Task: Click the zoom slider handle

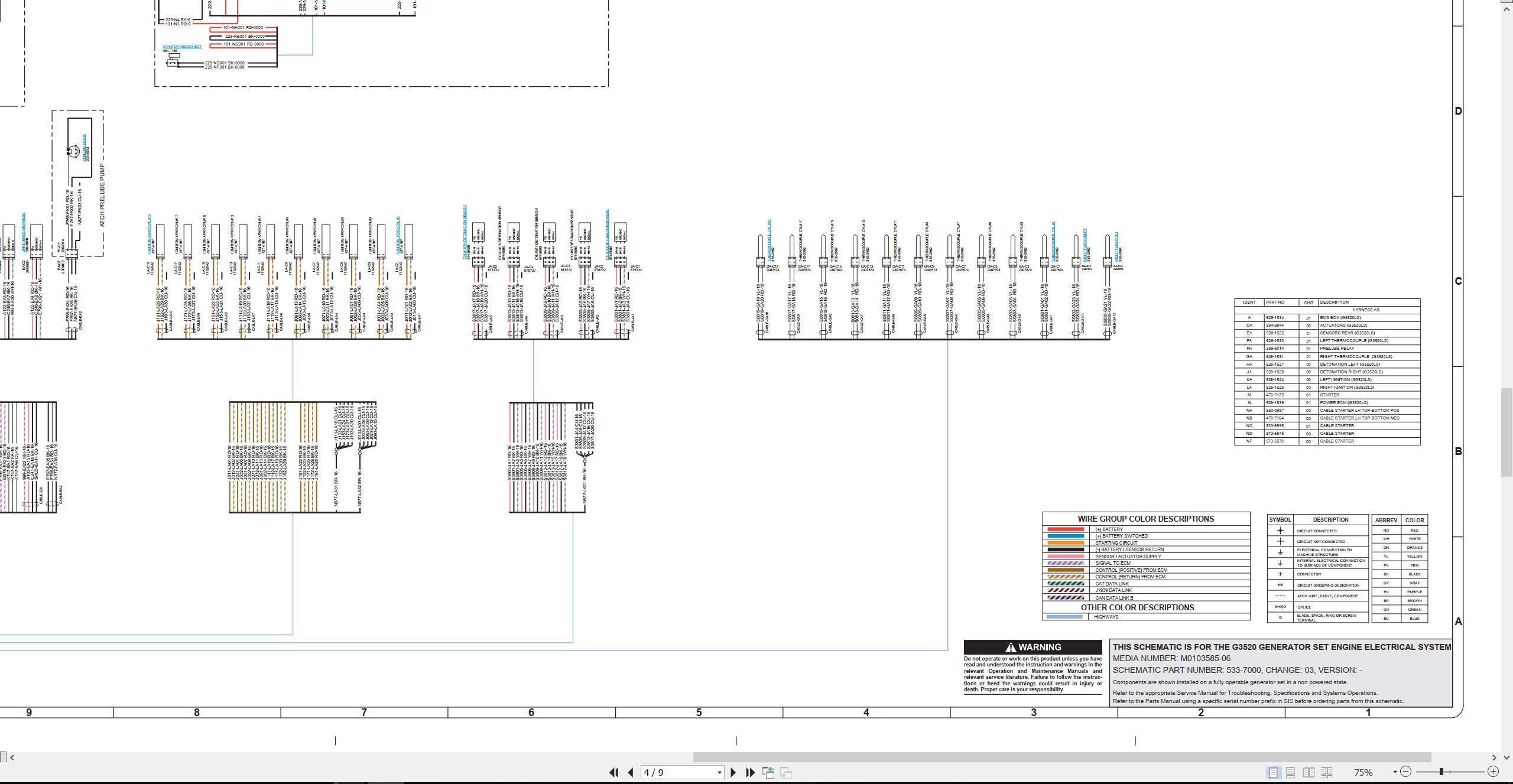Action: 1441,772
